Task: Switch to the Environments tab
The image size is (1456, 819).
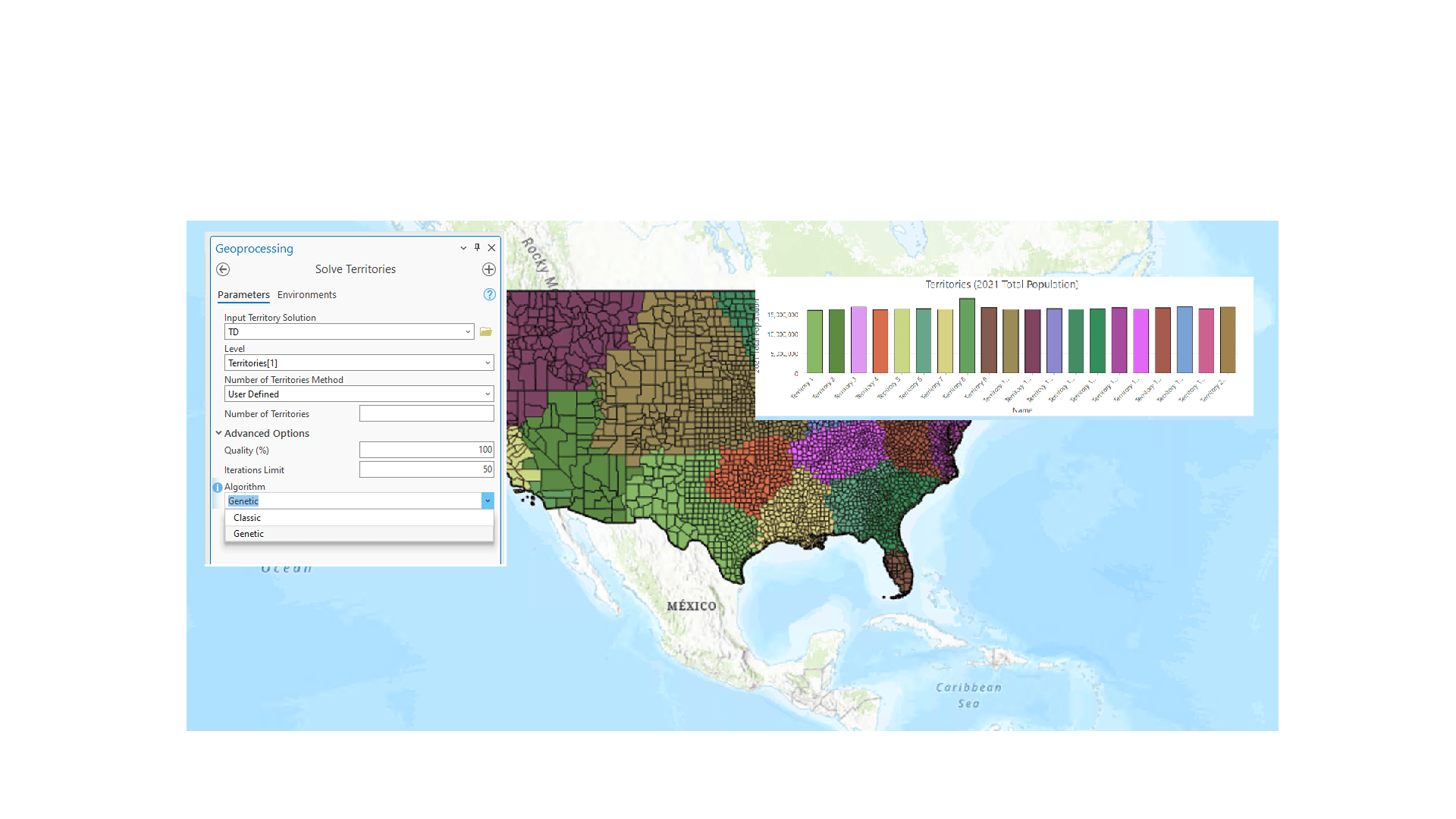Action: [306, 295]
